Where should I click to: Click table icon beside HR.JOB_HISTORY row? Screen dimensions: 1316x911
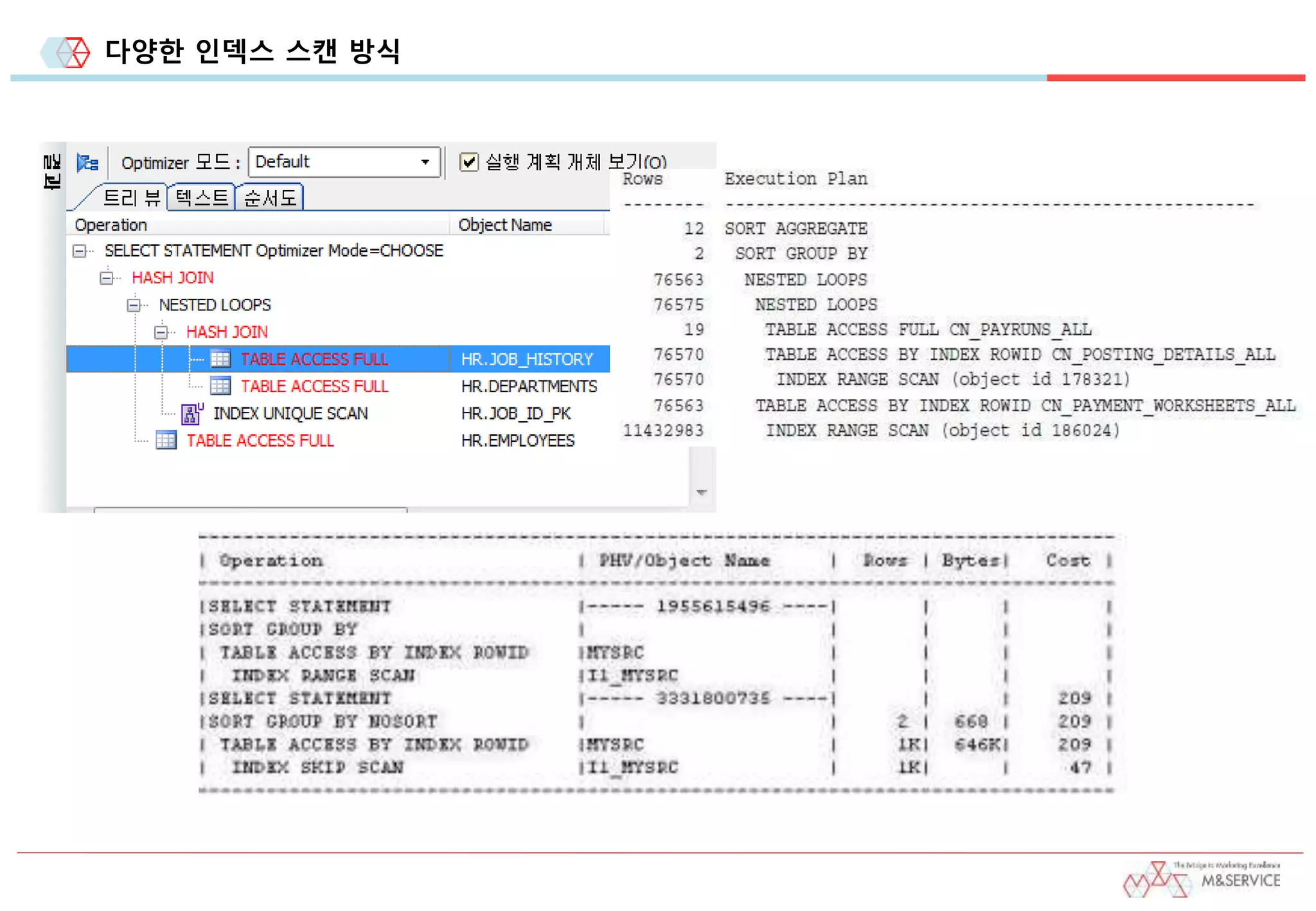pyautogui.click(x=220, y=358)
